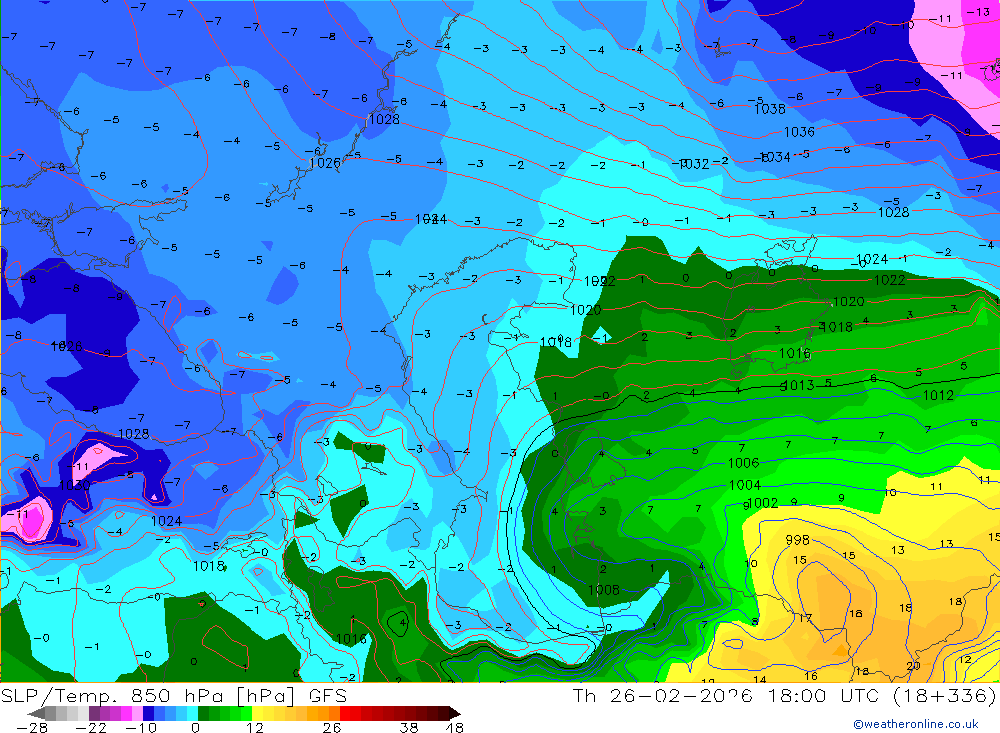Click the dark green swatch above label 0
The image size is (1000, 733).
click(203, 713)
